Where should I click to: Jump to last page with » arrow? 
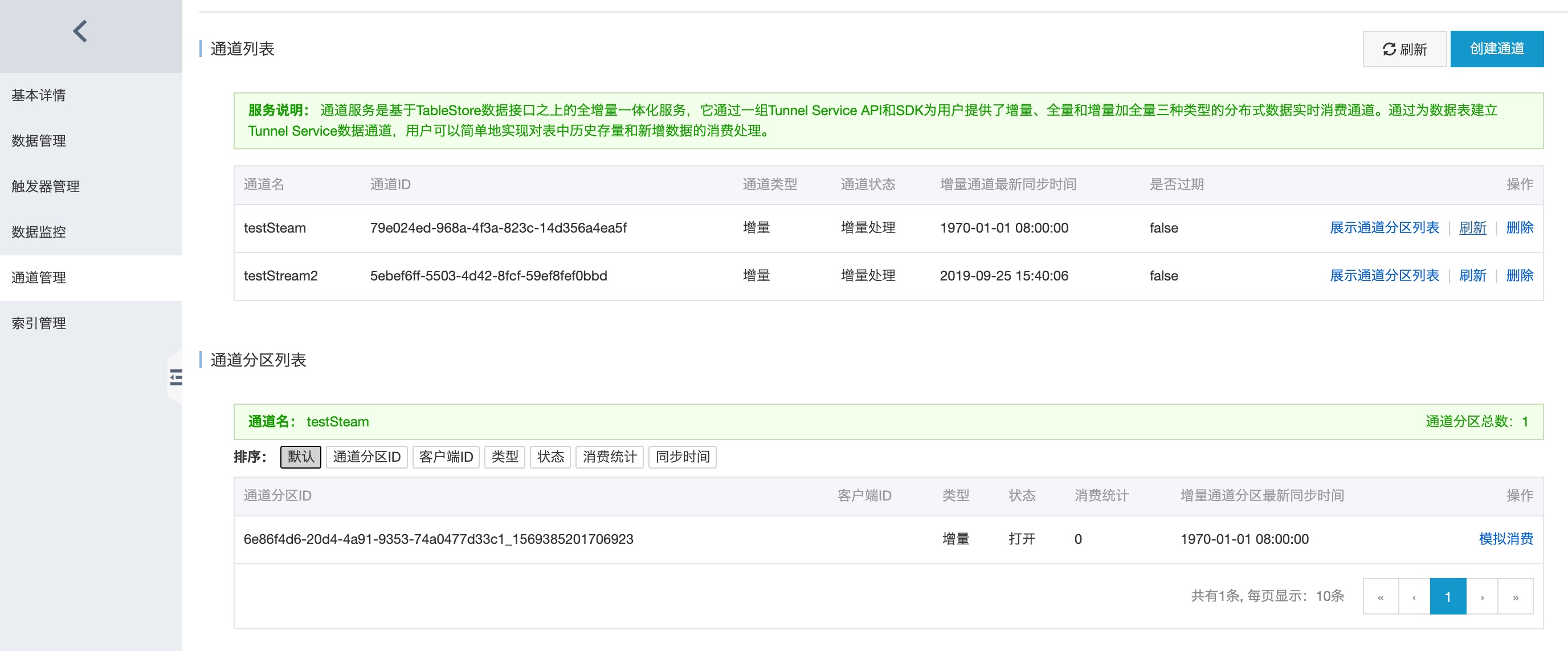pyautogui.click(x=1516, y=597)
